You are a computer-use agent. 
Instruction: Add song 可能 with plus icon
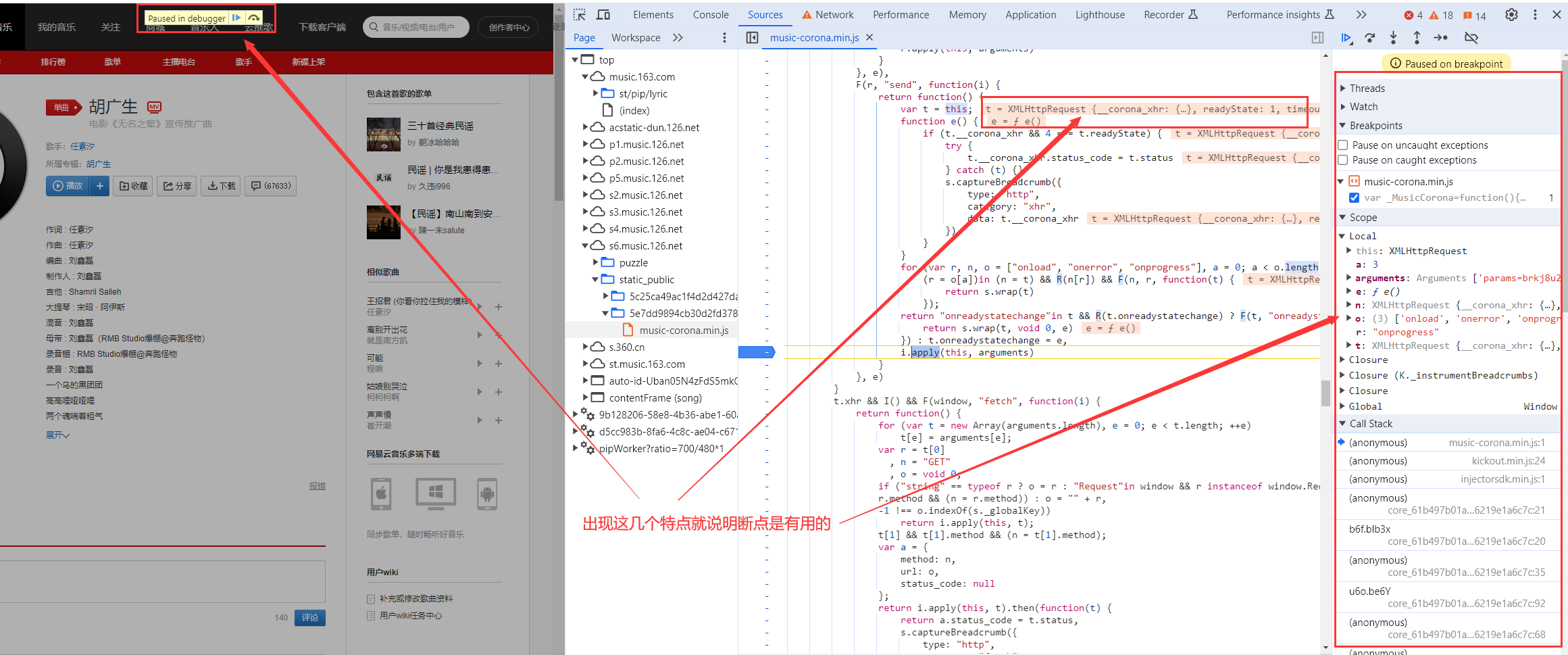[499, 364]
